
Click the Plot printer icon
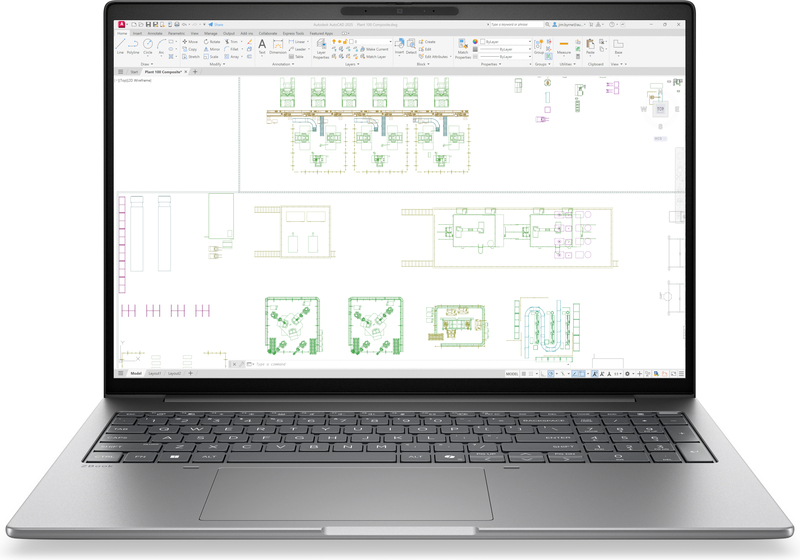pos(177,24)
